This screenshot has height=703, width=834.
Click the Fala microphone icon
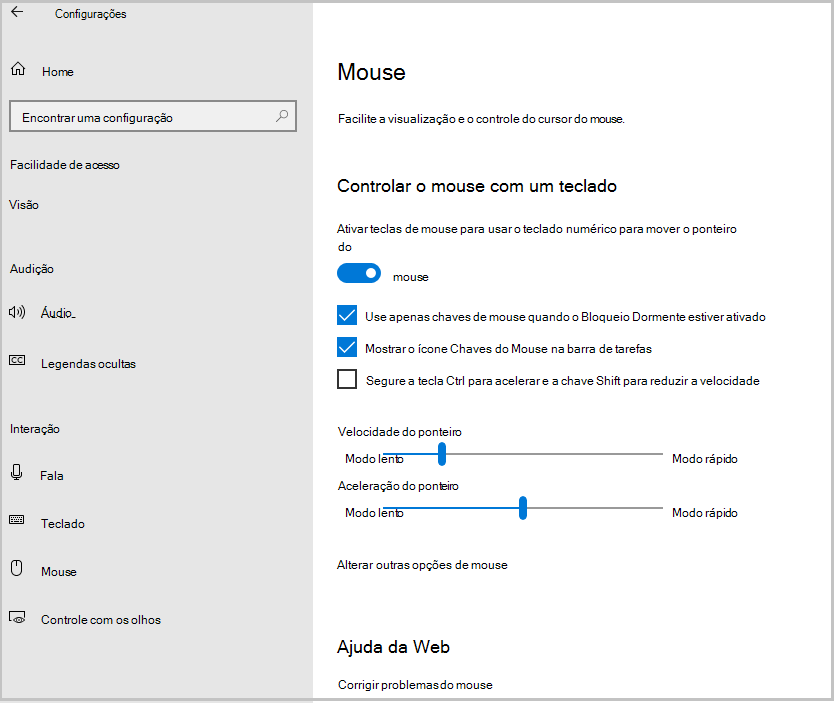tap(16, 472)
